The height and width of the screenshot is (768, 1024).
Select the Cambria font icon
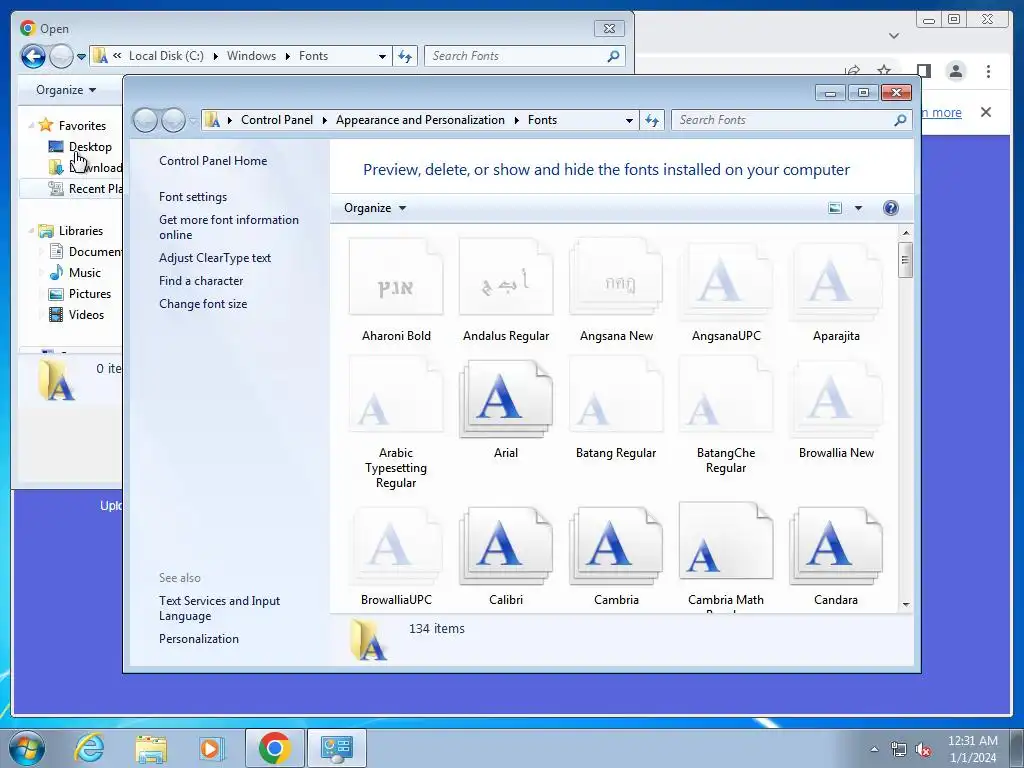click(616, 545)
